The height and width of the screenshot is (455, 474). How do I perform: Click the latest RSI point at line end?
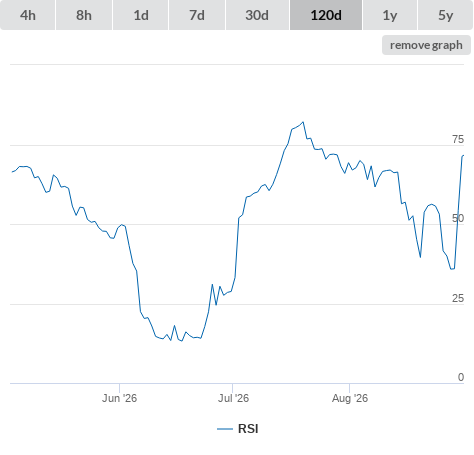tap(463, 155)
